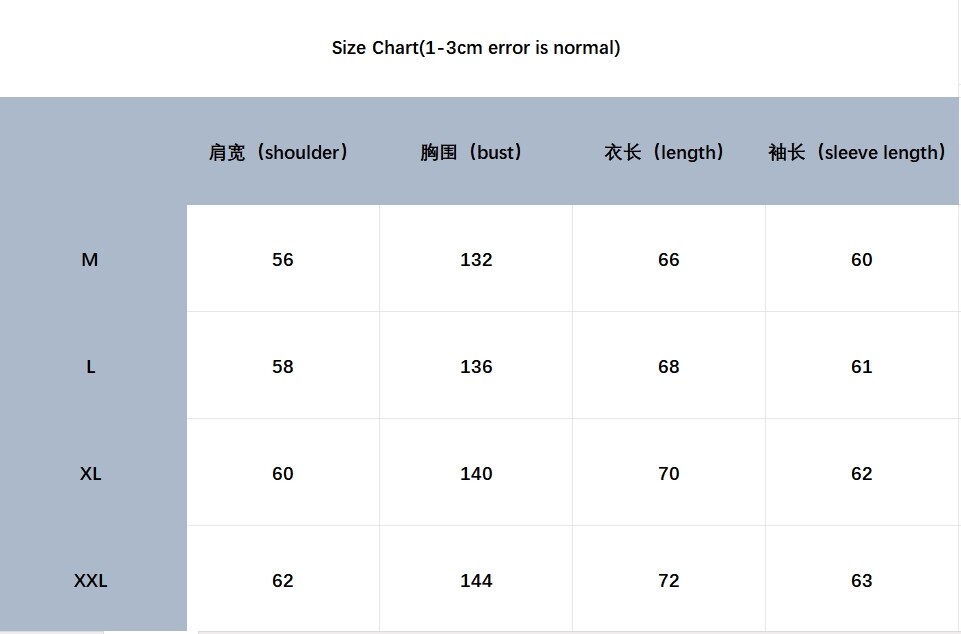This screenshot has width=961, height=634.
Task: Select the L shoulder value 58
Action: [x=283, y=367]
